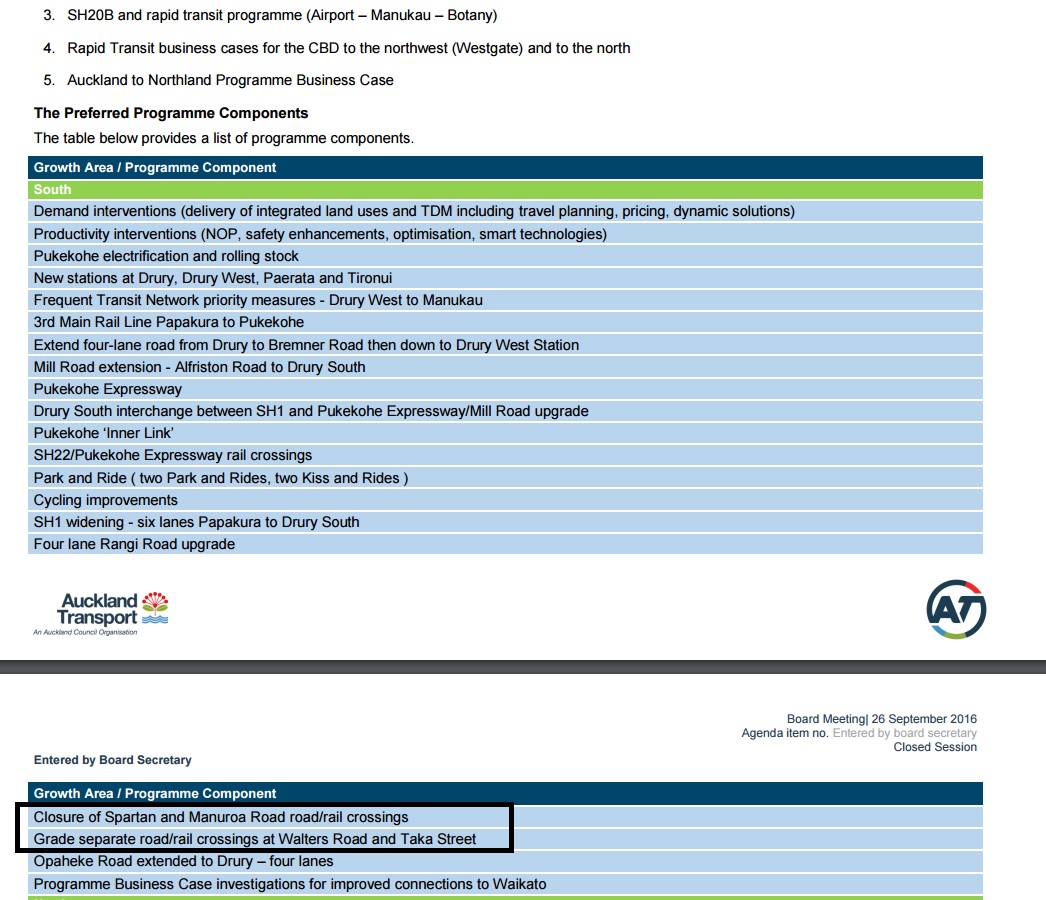Click the Entered by Board Secretary label
Screen dimensions: 1046x900
(x=112, y=760)
